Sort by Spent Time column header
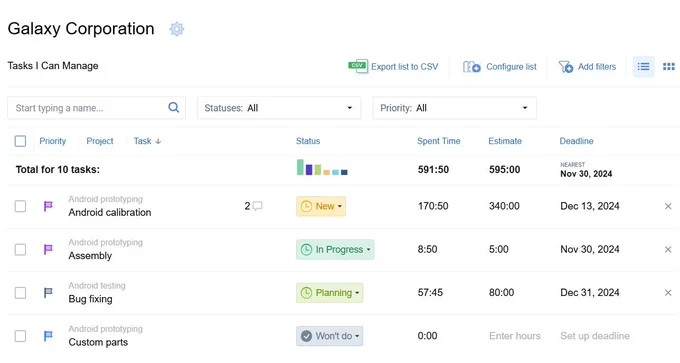Image resolution: width=680 pixels, height=363 pixels. coord(438,141)
